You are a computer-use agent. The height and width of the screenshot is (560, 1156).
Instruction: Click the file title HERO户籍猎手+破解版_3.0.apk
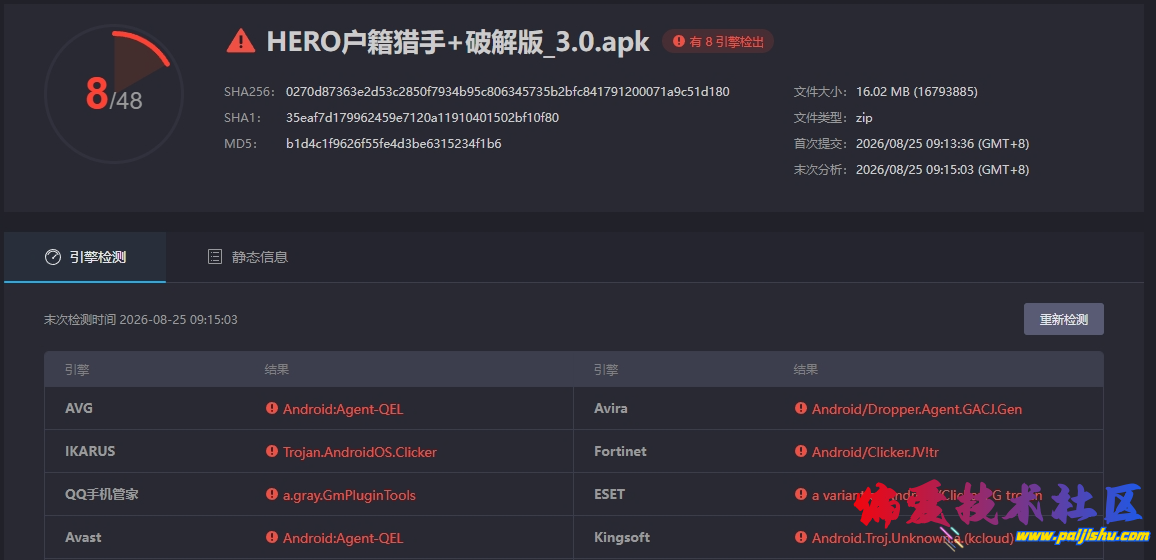point(458,42)
